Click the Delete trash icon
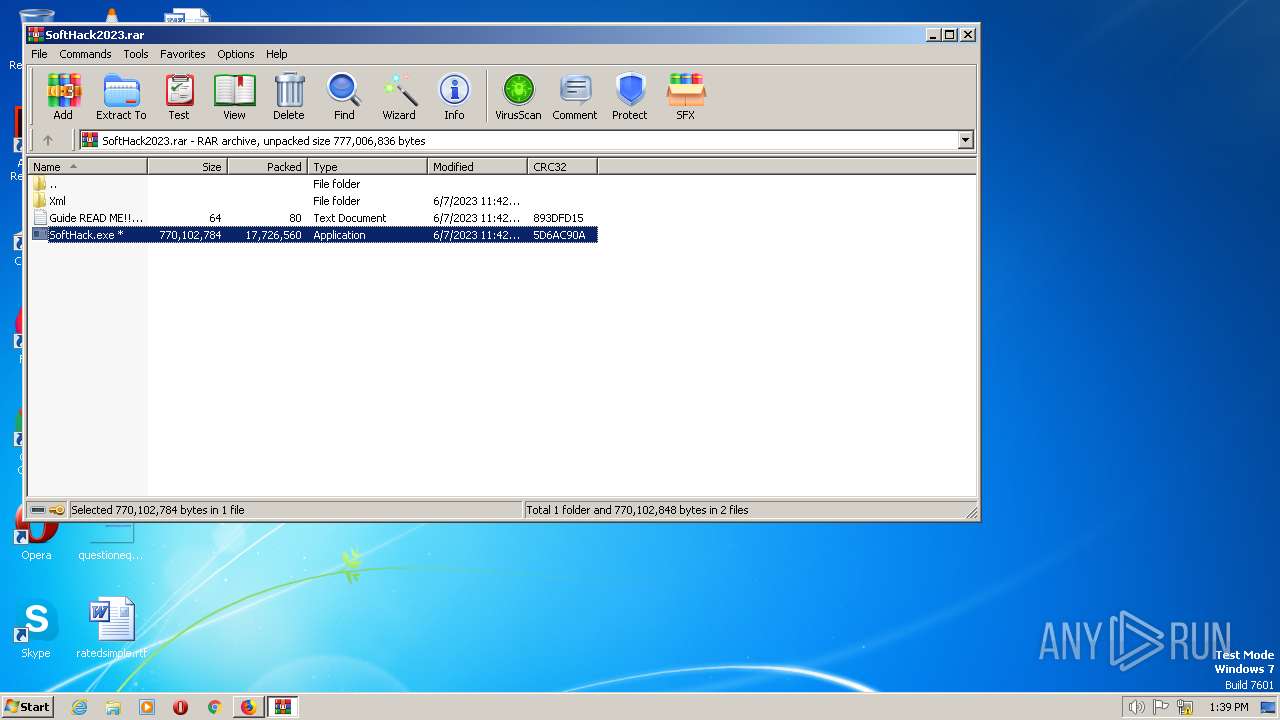1280x720 pixels. pyautogui.click(x=289, y=97)
